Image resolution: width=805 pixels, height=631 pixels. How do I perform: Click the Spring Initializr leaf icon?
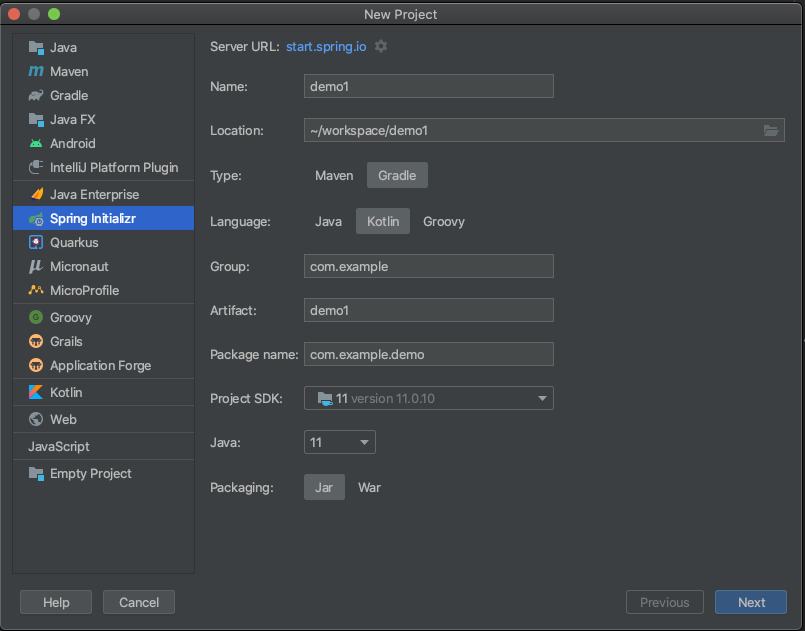coord(36,219)
